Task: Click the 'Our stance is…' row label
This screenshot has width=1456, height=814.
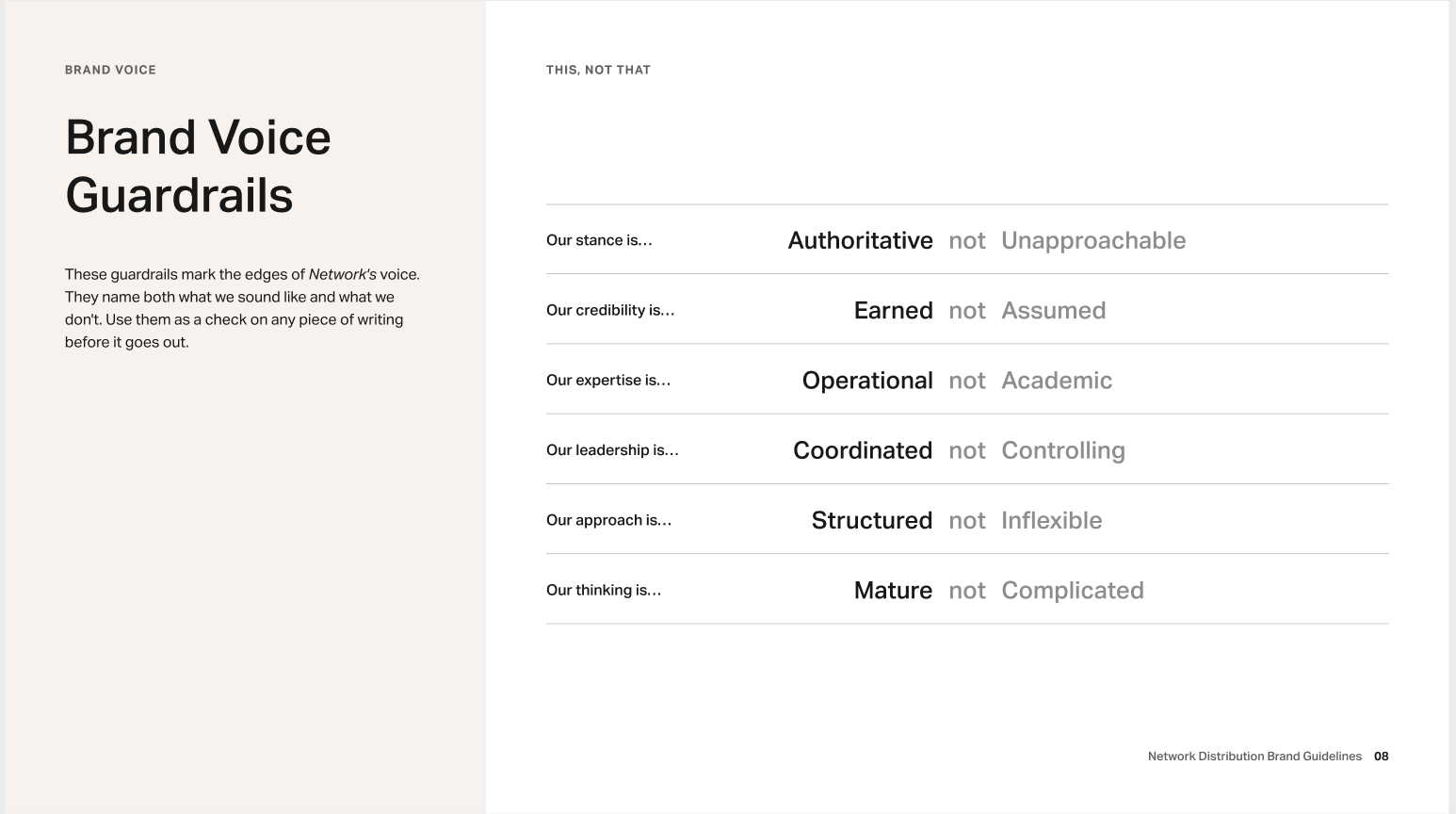Action: (599, 240)
